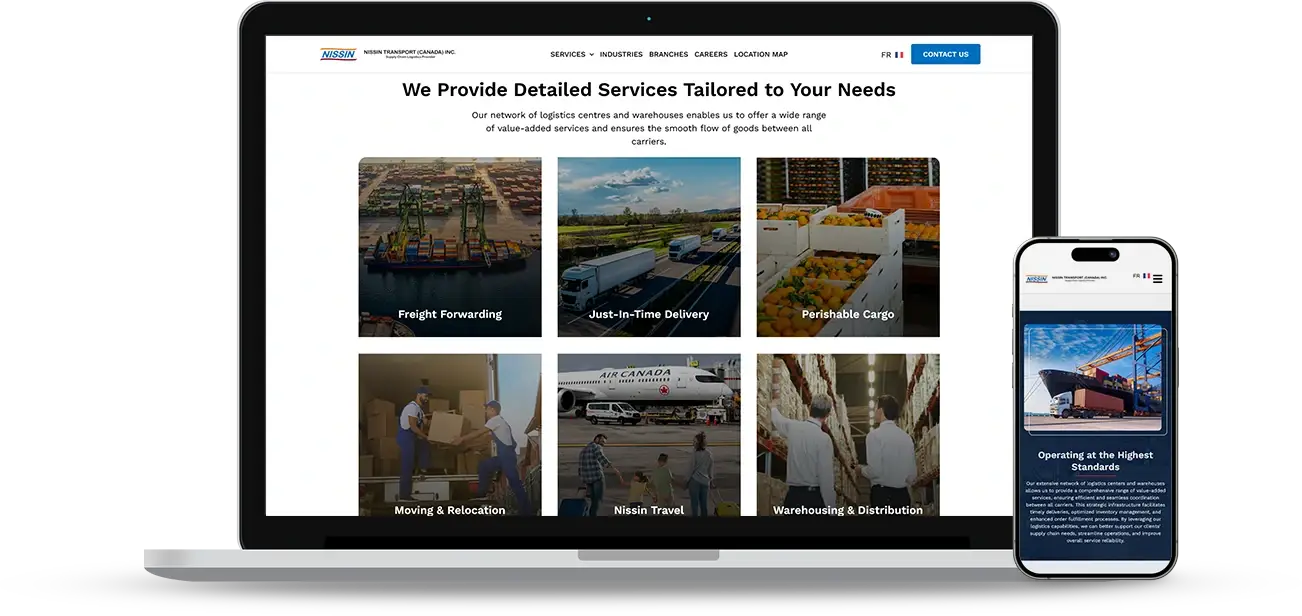
Task: Click the cargo ship image on the phone
Action: coord(1095,378)
